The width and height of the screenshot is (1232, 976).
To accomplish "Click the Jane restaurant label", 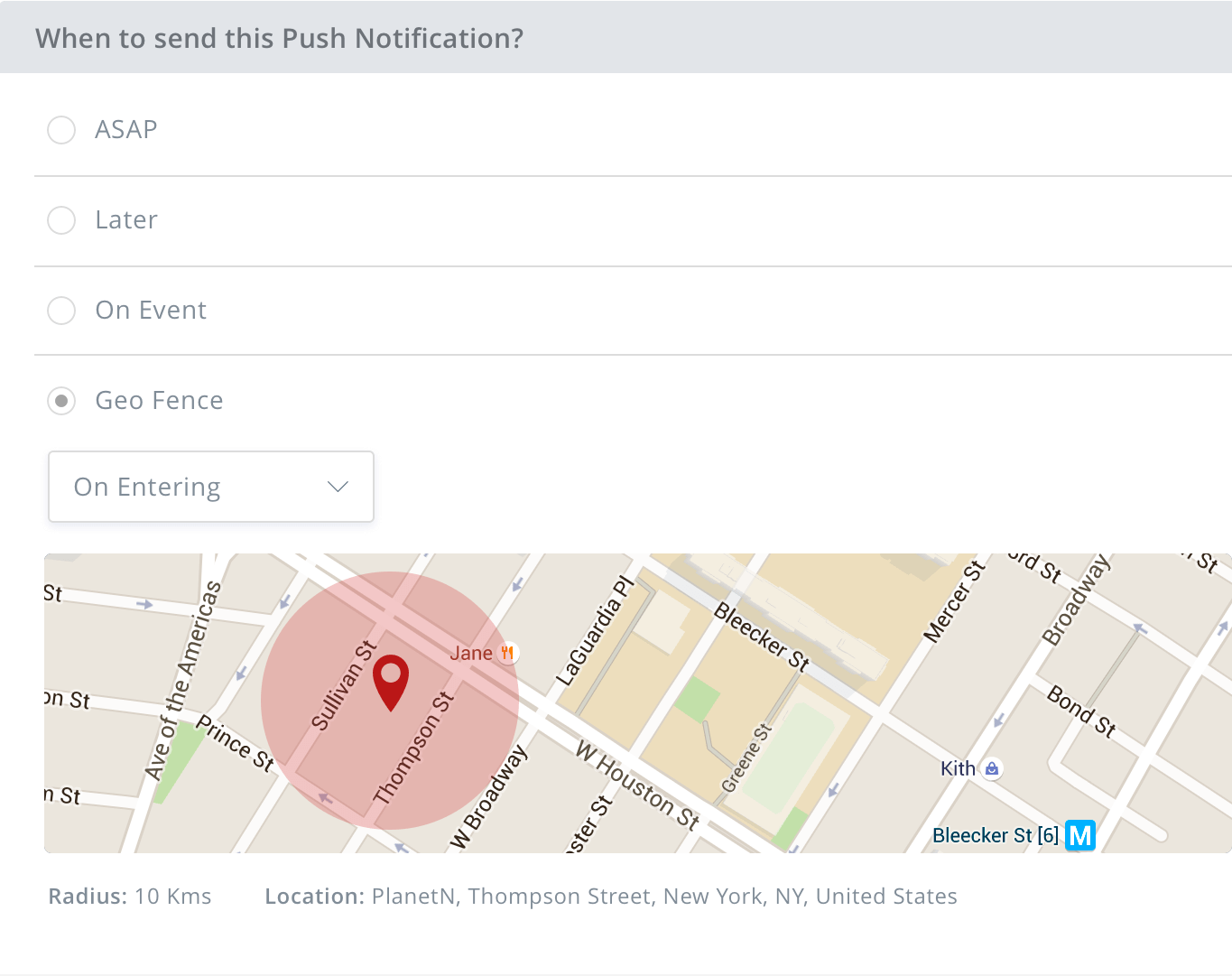I will [x=471, y=653].
